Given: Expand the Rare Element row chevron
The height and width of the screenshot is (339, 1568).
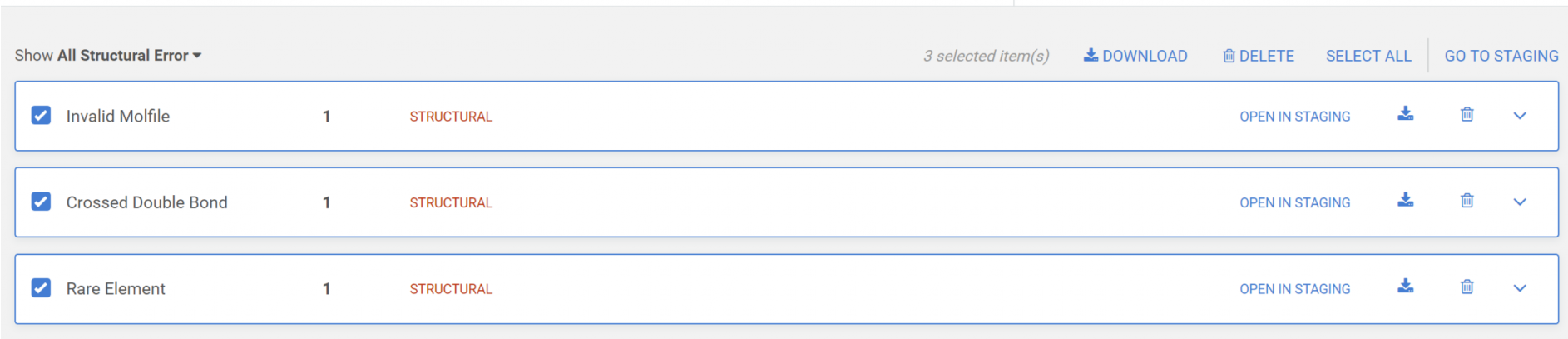Looking at the screenshot, I should coord(1519,288).
